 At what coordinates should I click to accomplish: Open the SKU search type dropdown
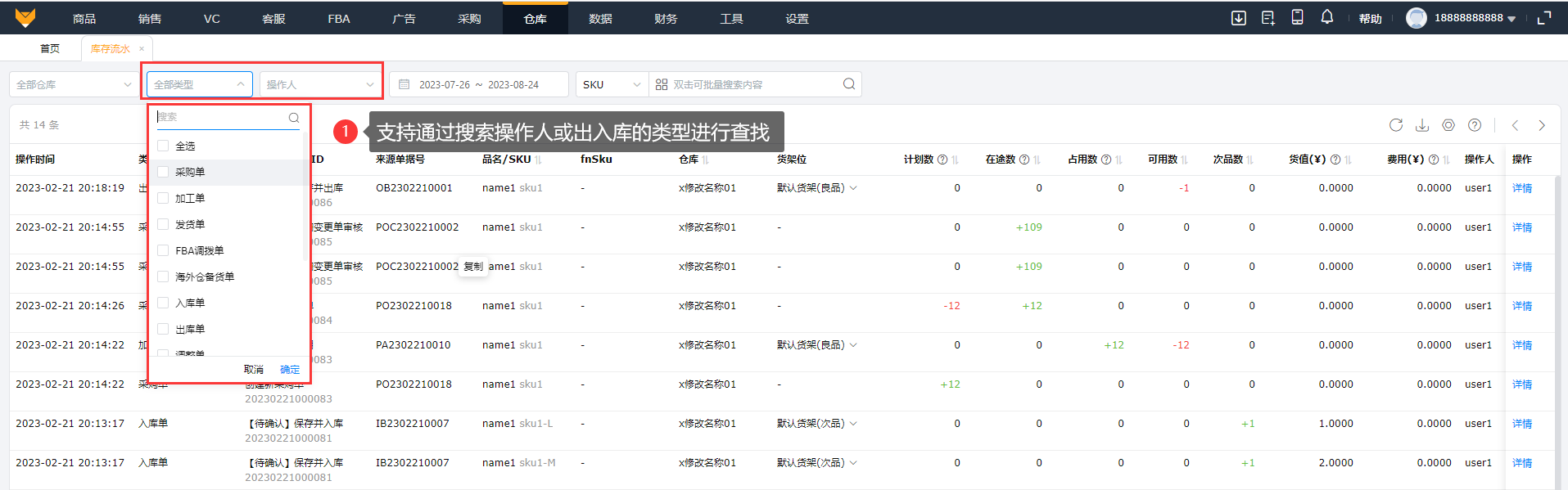[x=612, y=84]
